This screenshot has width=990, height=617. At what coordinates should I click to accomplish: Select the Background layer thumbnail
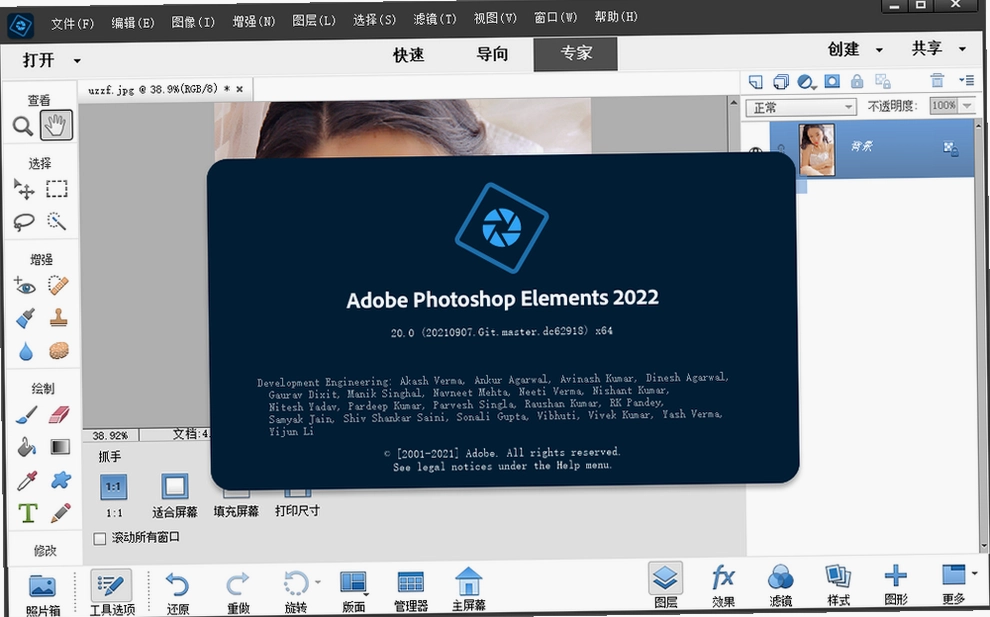(x=816, y=149)
